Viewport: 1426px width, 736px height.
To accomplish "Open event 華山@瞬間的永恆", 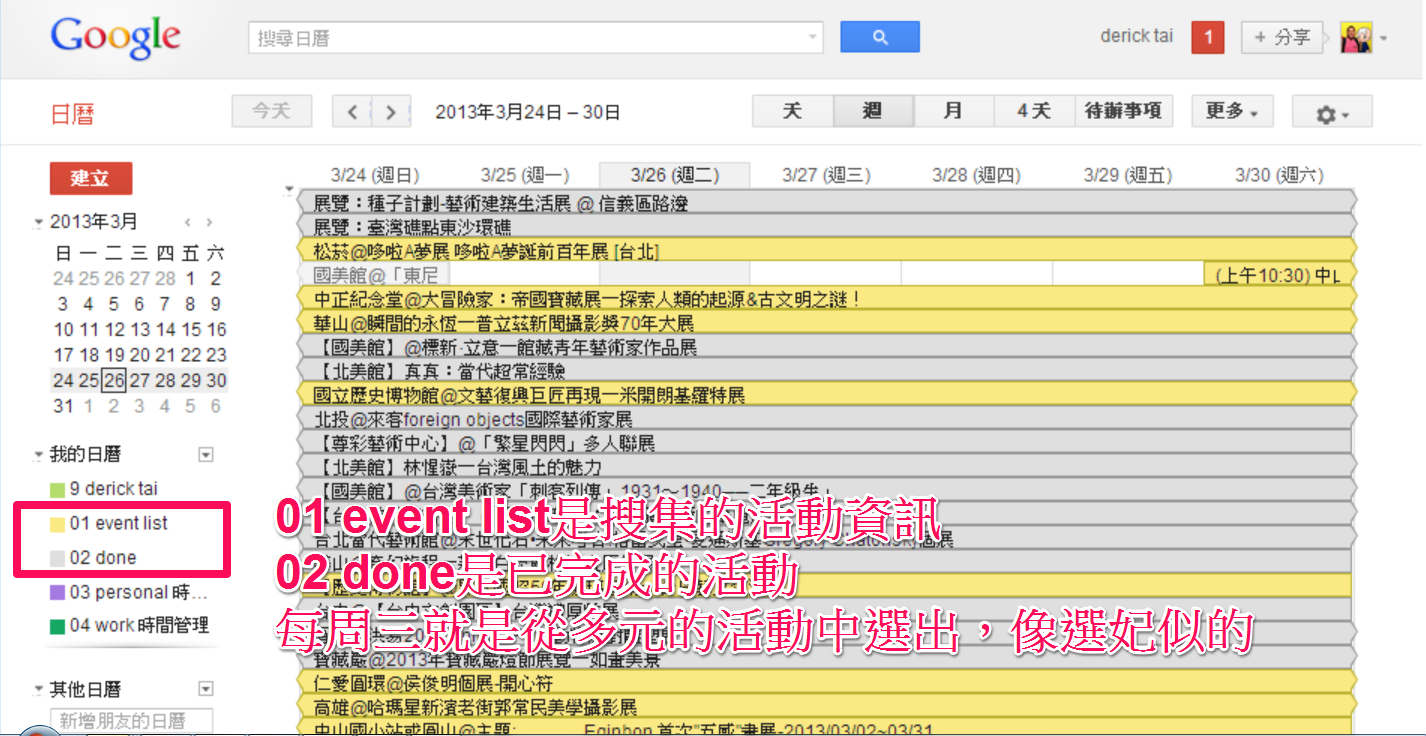I will pos(828,323).
